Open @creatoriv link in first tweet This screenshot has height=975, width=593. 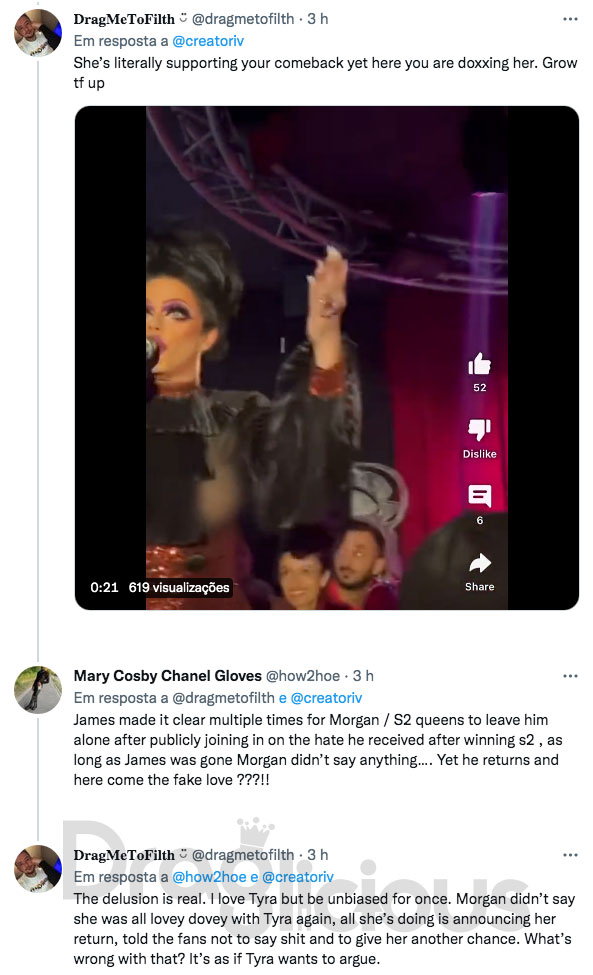208,41
